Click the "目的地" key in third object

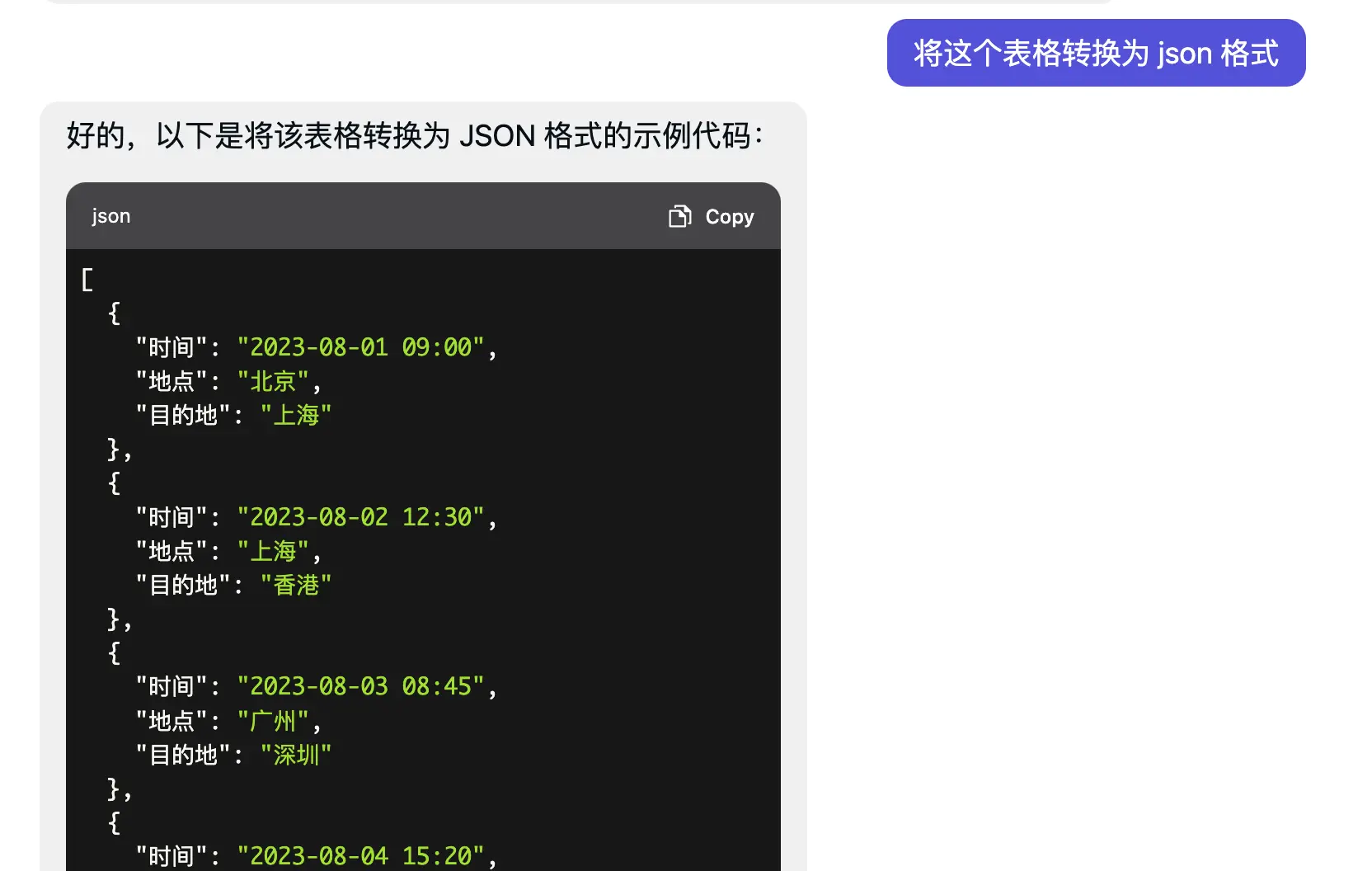tap(183, 755)
